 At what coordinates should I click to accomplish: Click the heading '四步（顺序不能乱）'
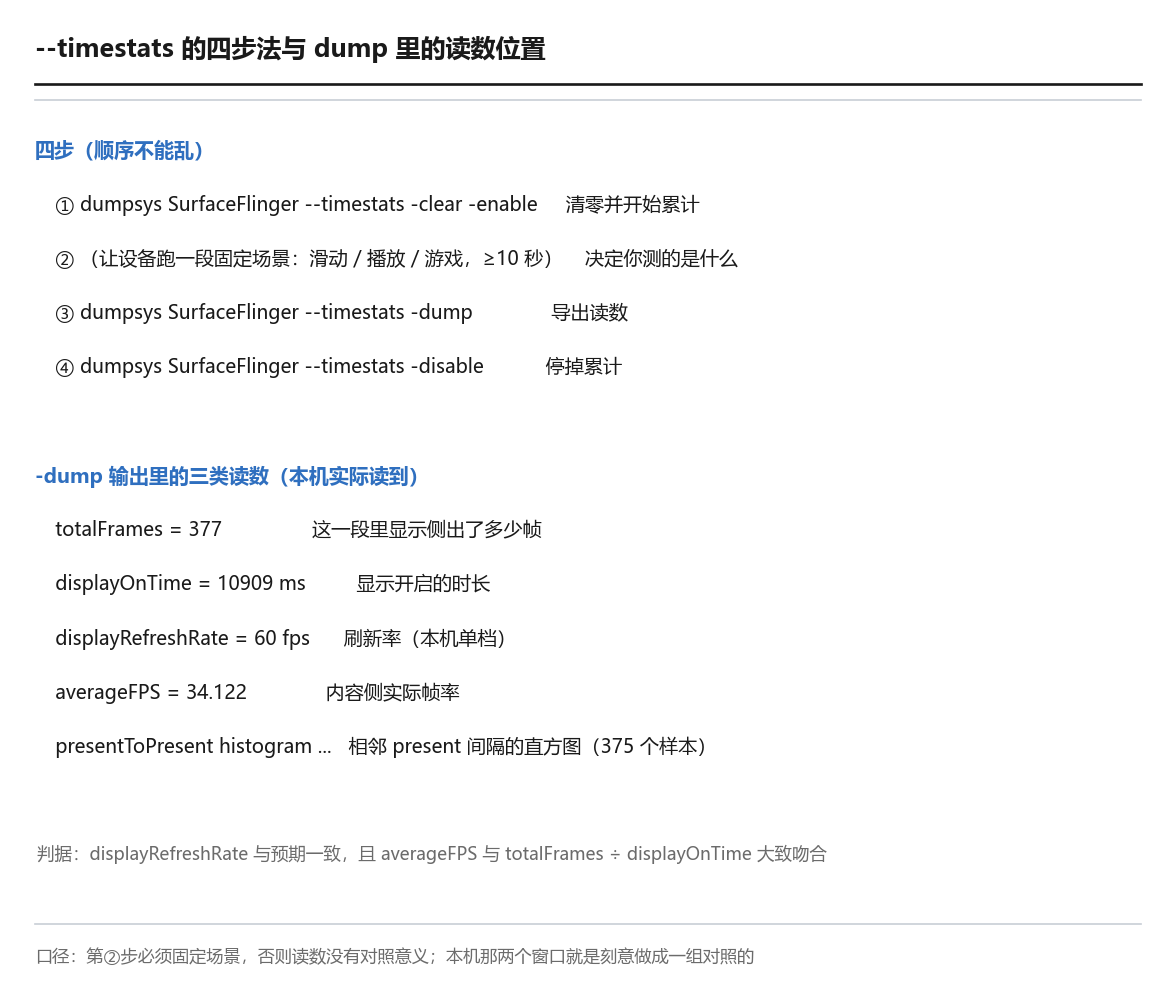119,151
